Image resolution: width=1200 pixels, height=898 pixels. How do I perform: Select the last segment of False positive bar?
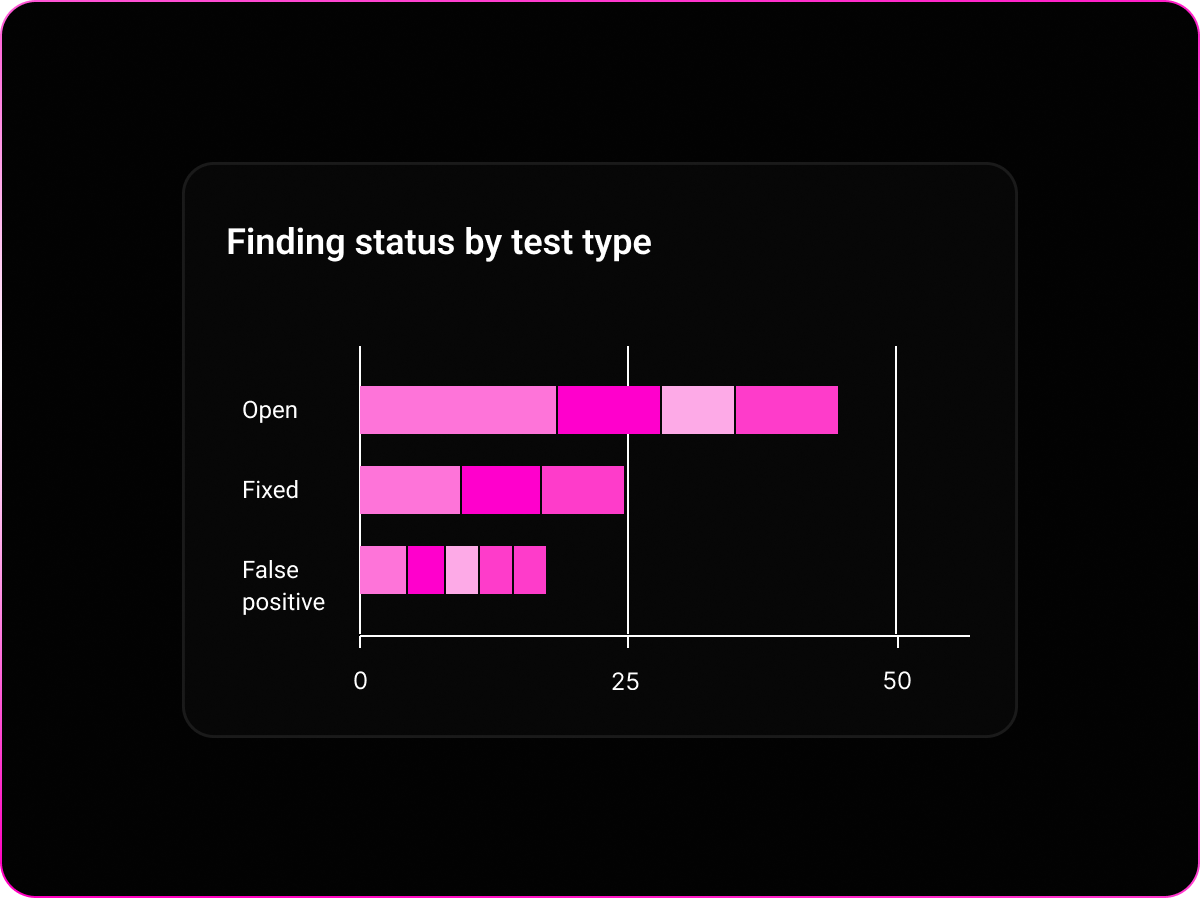530,570
